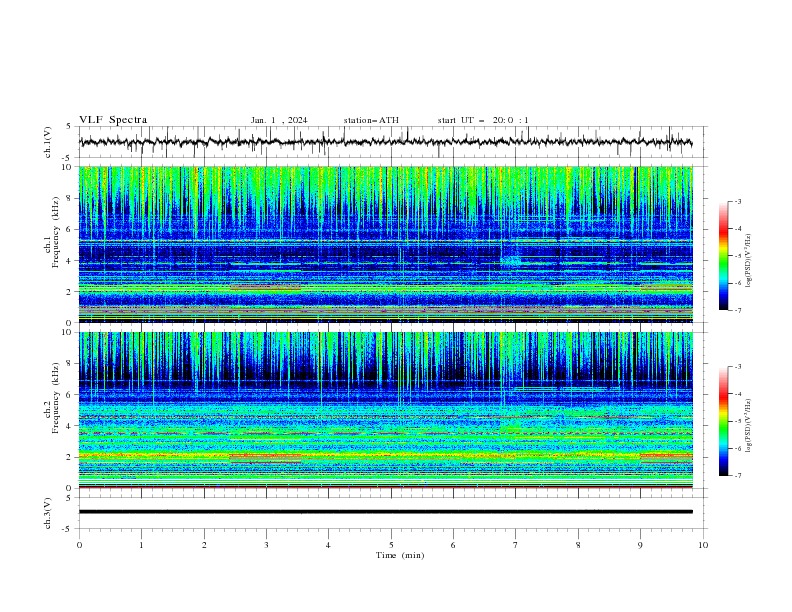Click the ch.3 flat black waveform trace
The width and height of the screenshot is (792, 612).
click(385, 512)
